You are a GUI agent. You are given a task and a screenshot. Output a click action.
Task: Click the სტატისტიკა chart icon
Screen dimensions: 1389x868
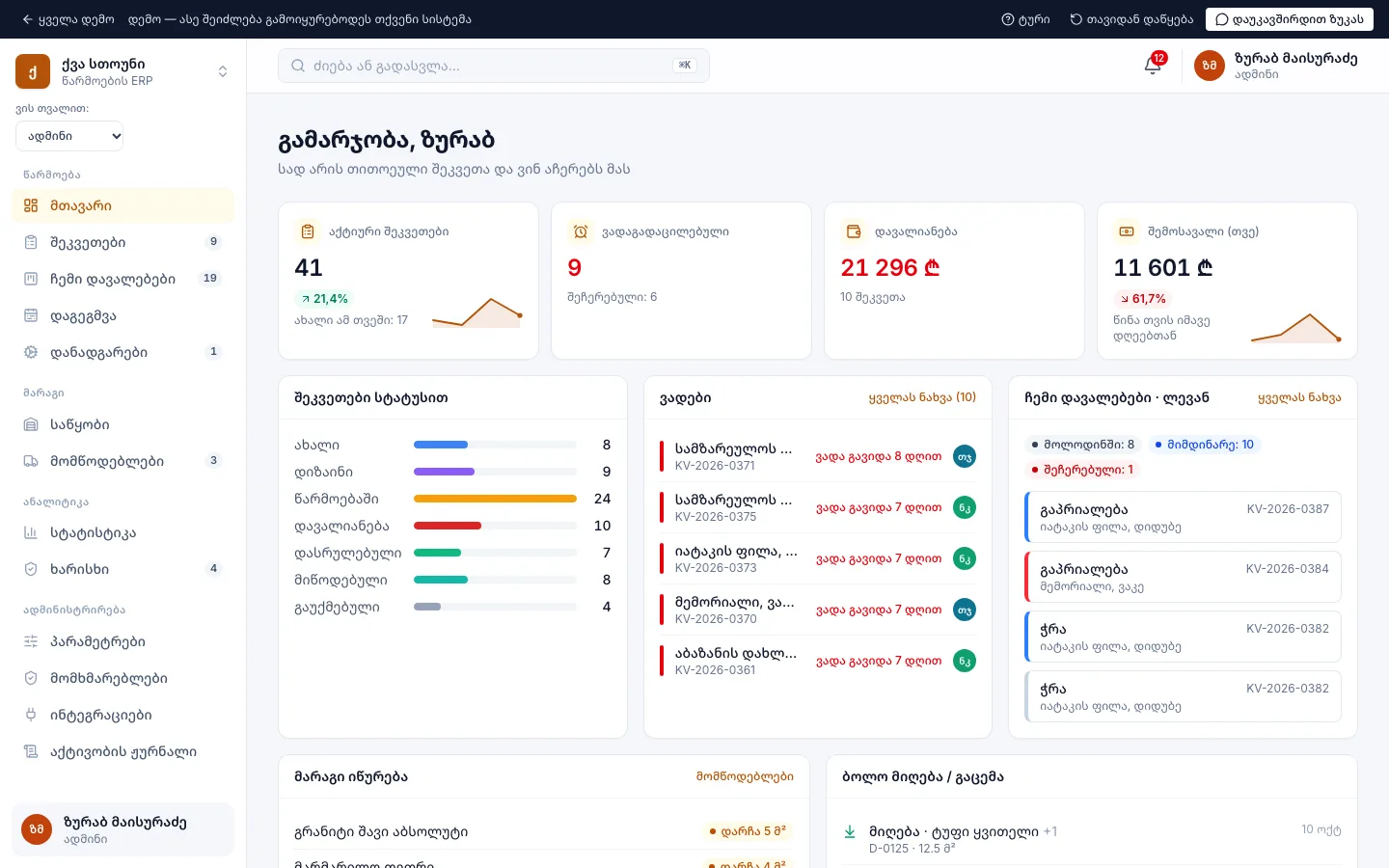coord(31,532)
